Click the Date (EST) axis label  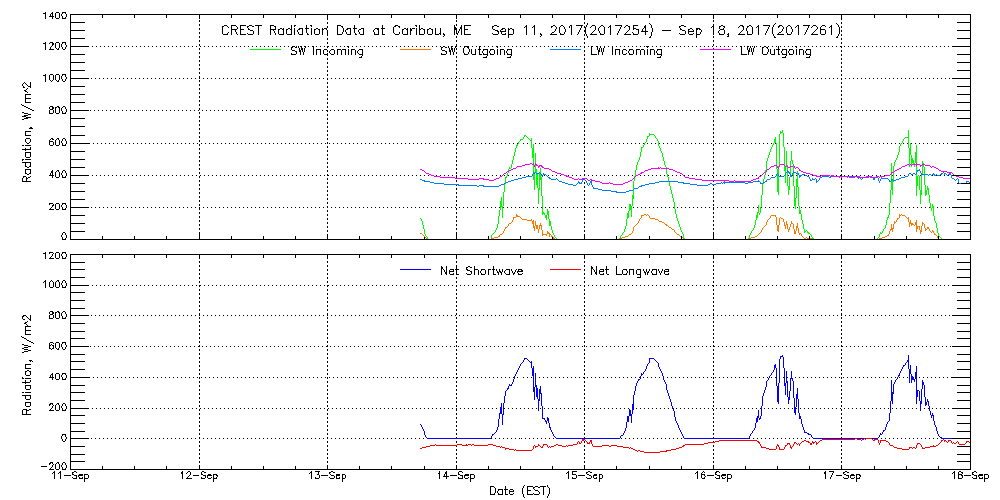tap(520, 491)
